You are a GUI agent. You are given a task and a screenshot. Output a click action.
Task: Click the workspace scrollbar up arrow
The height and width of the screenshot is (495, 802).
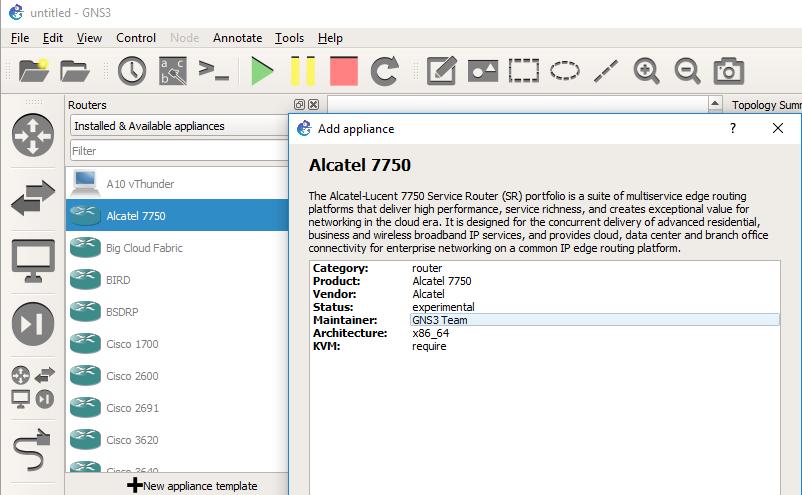[x=715, y=104]
